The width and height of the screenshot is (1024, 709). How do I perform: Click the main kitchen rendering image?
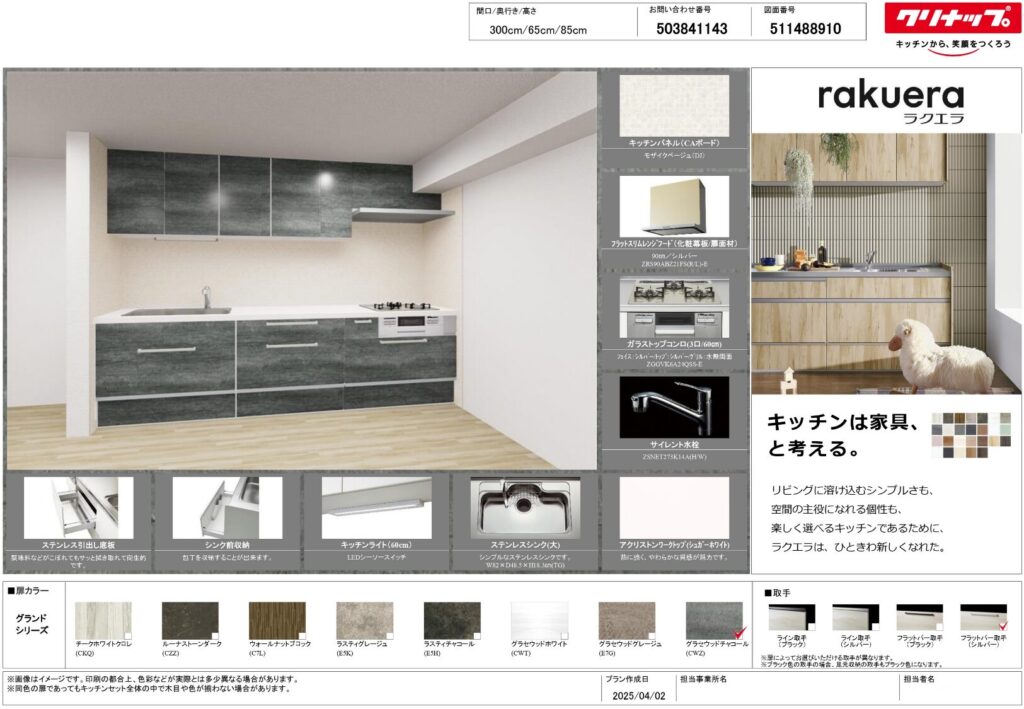coord(300,268)
